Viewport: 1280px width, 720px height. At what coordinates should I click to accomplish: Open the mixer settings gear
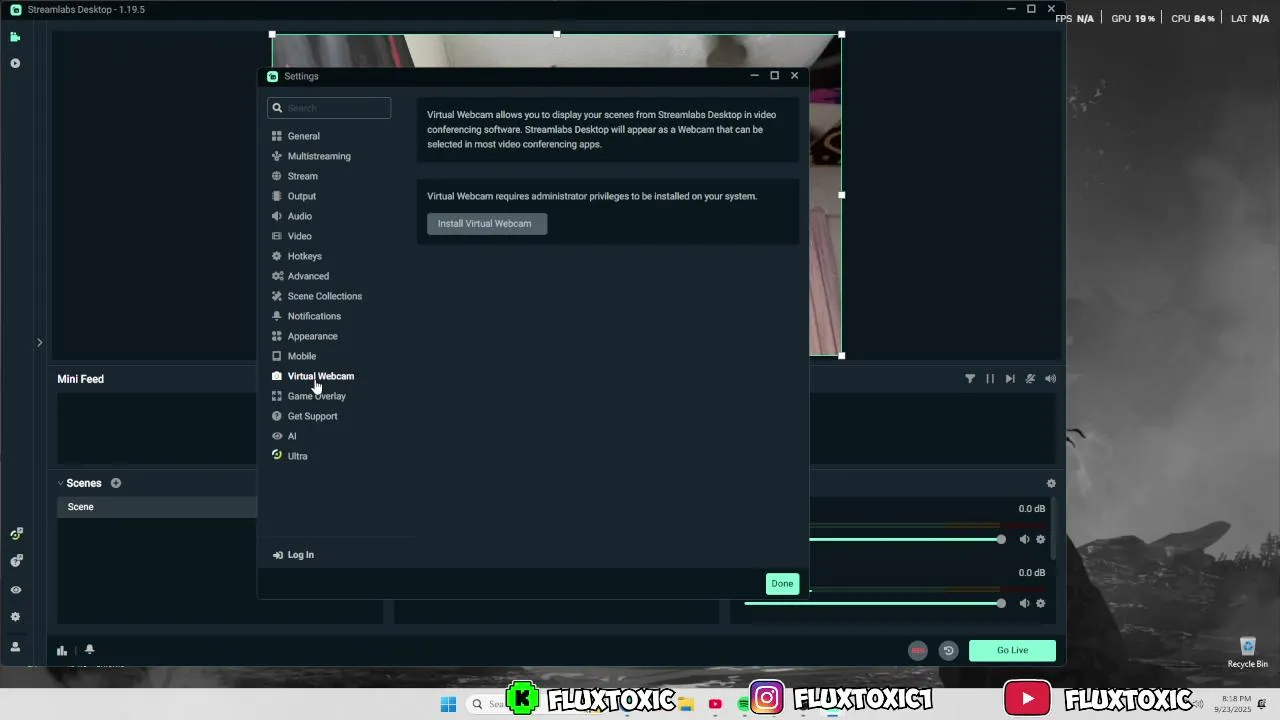[1051, 483]
